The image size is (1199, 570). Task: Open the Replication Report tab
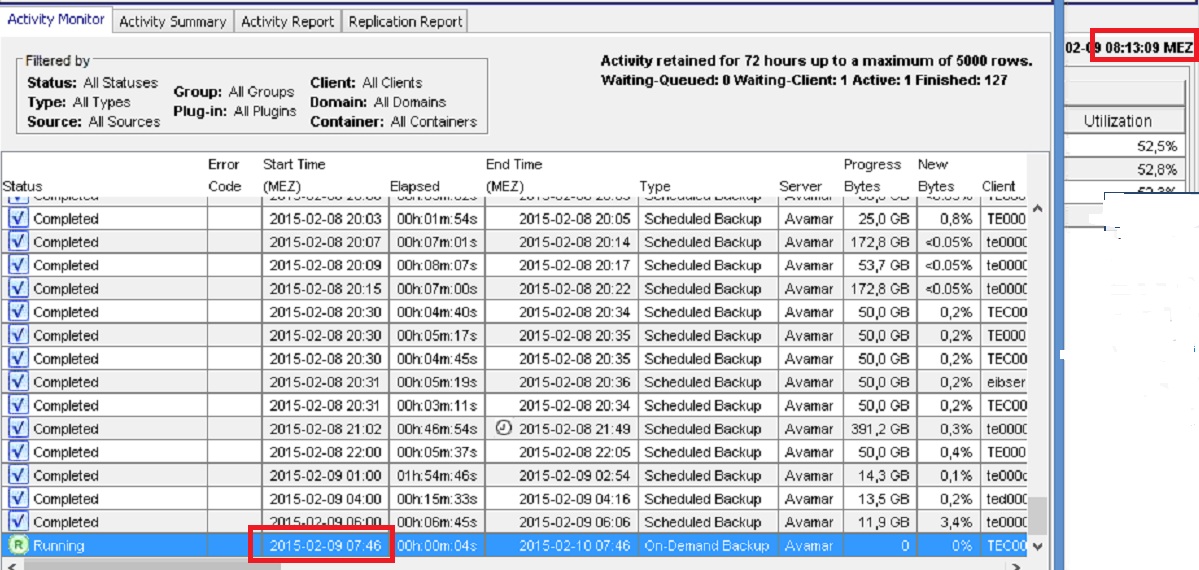pyautogui.click(x=405, y=22)
